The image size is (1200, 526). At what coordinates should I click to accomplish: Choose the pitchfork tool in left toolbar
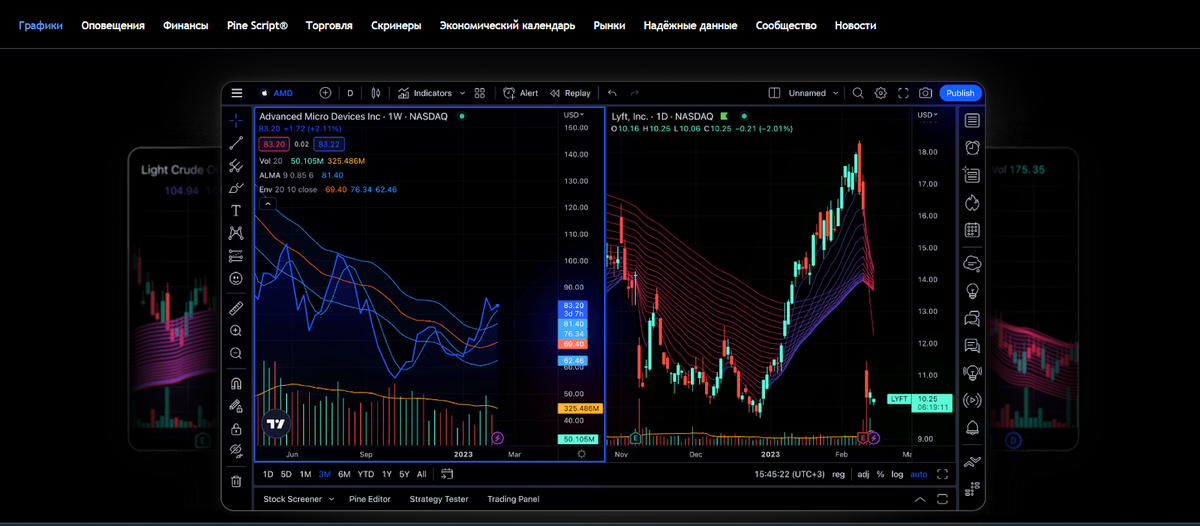tap(236, 166)
